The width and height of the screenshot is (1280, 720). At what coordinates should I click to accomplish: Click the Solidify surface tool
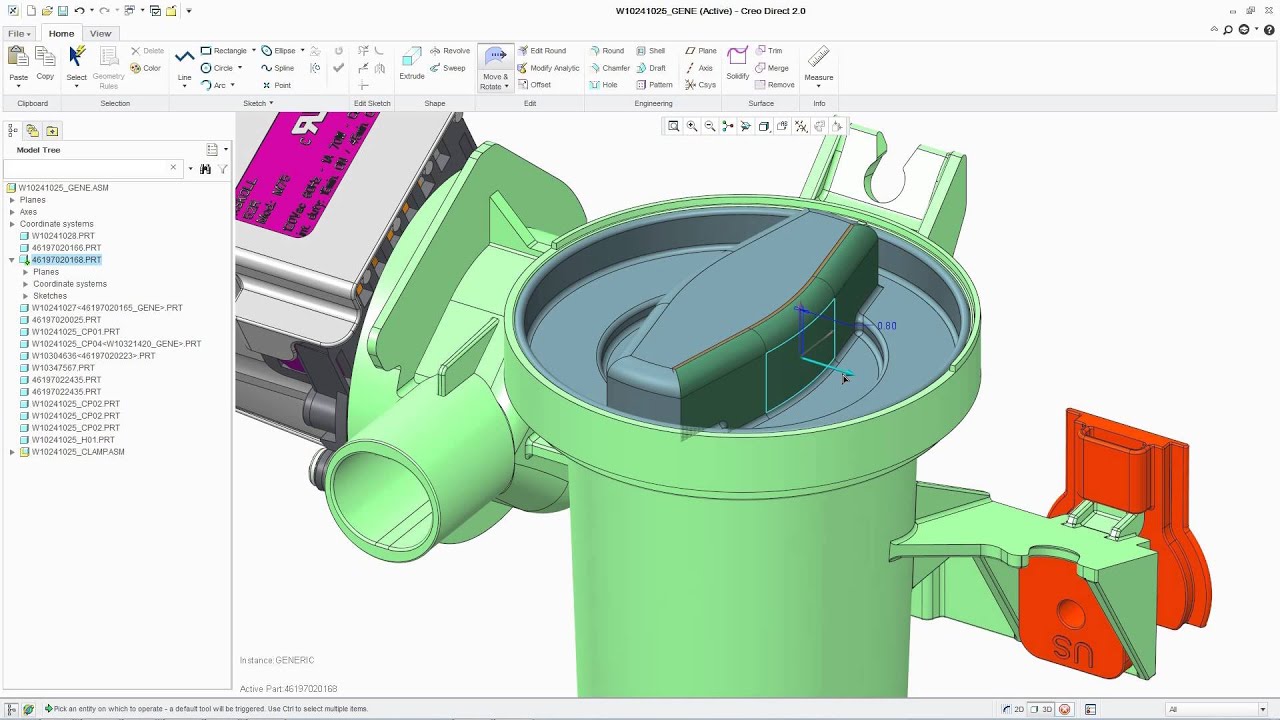(738, 63)
